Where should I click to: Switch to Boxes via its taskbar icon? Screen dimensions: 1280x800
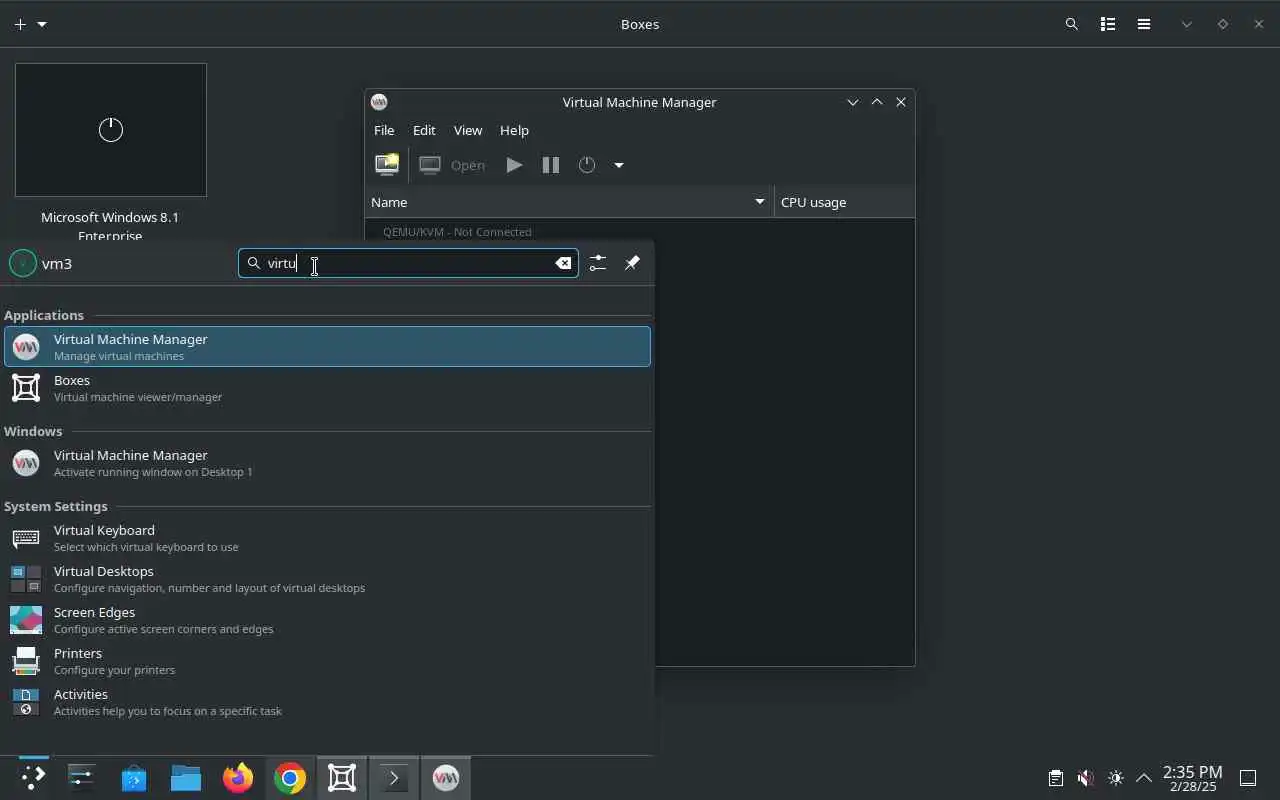pos(342,778)
